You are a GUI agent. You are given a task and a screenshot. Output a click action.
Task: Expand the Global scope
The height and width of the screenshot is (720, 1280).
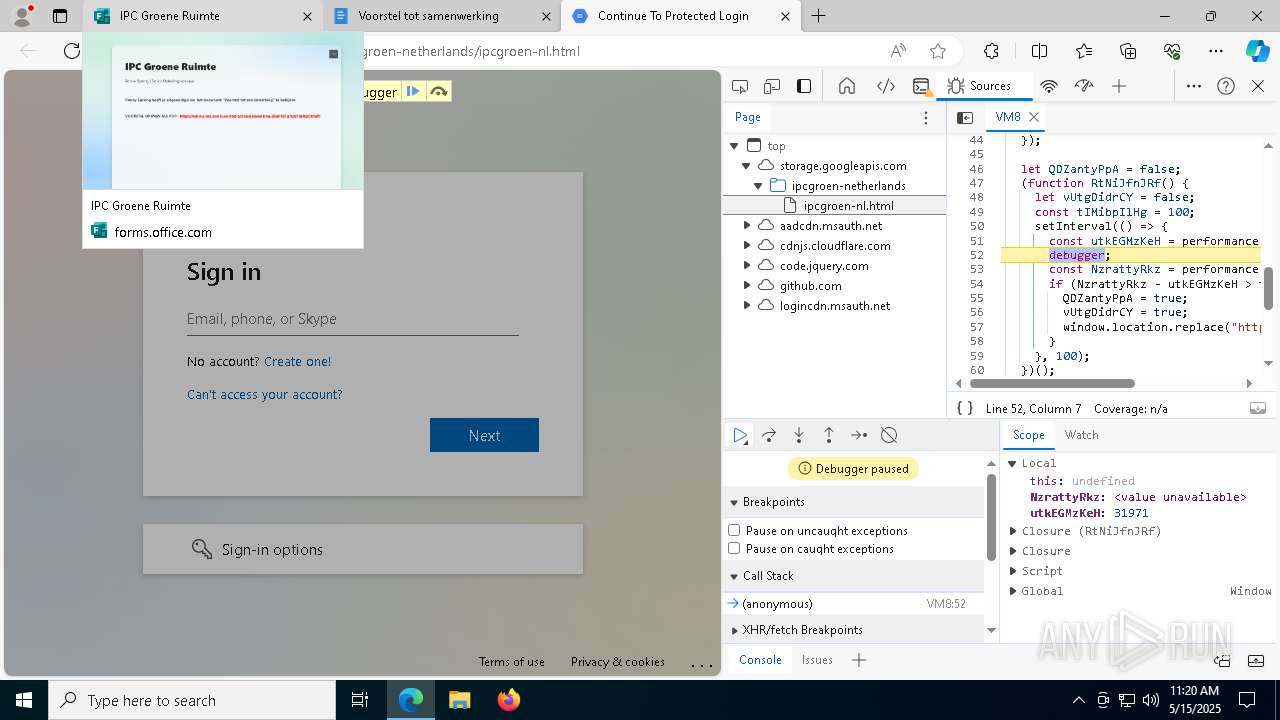point(1012,591)
